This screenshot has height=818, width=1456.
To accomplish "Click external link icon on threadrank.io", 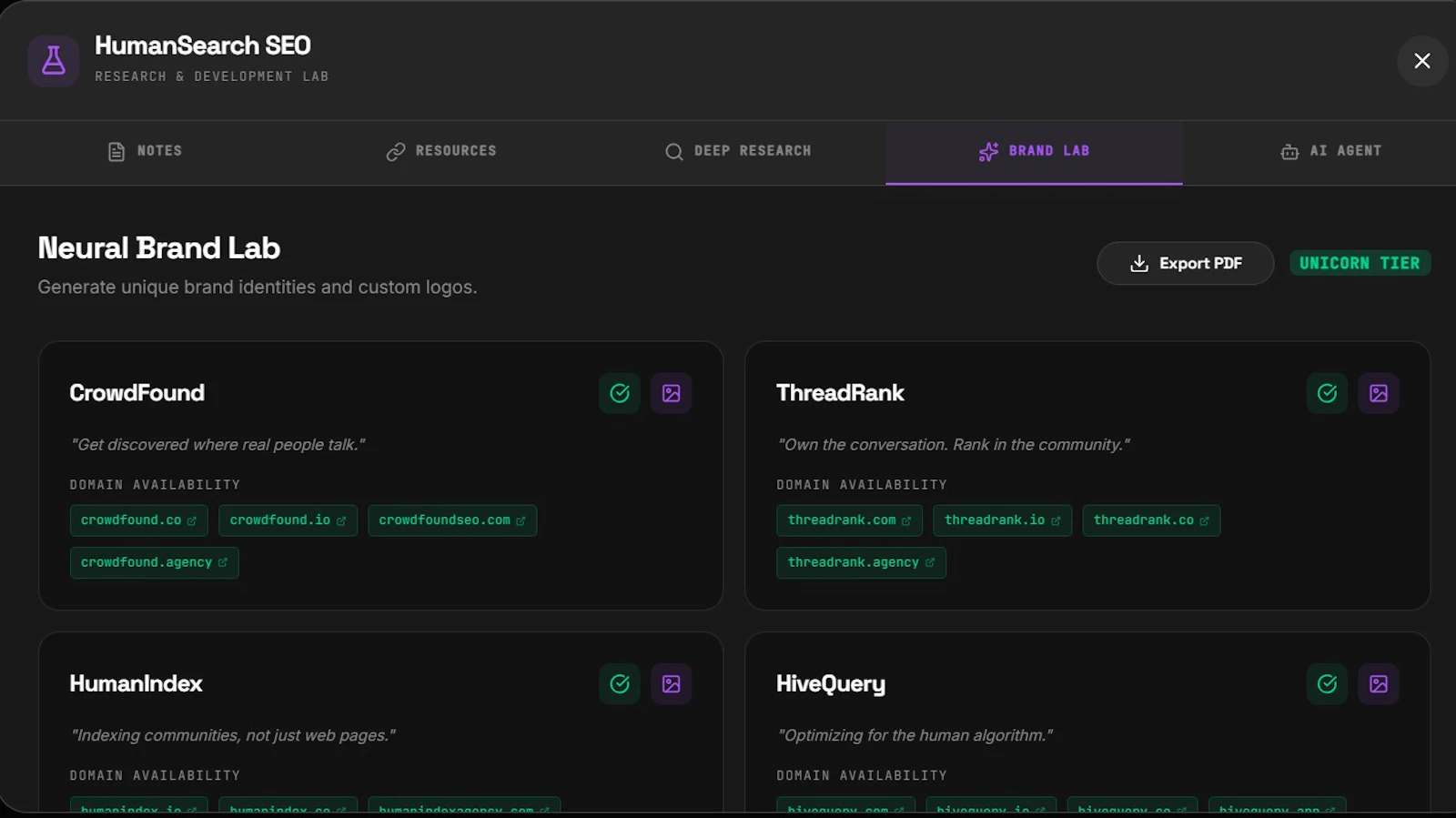I will coord(1056,521).
